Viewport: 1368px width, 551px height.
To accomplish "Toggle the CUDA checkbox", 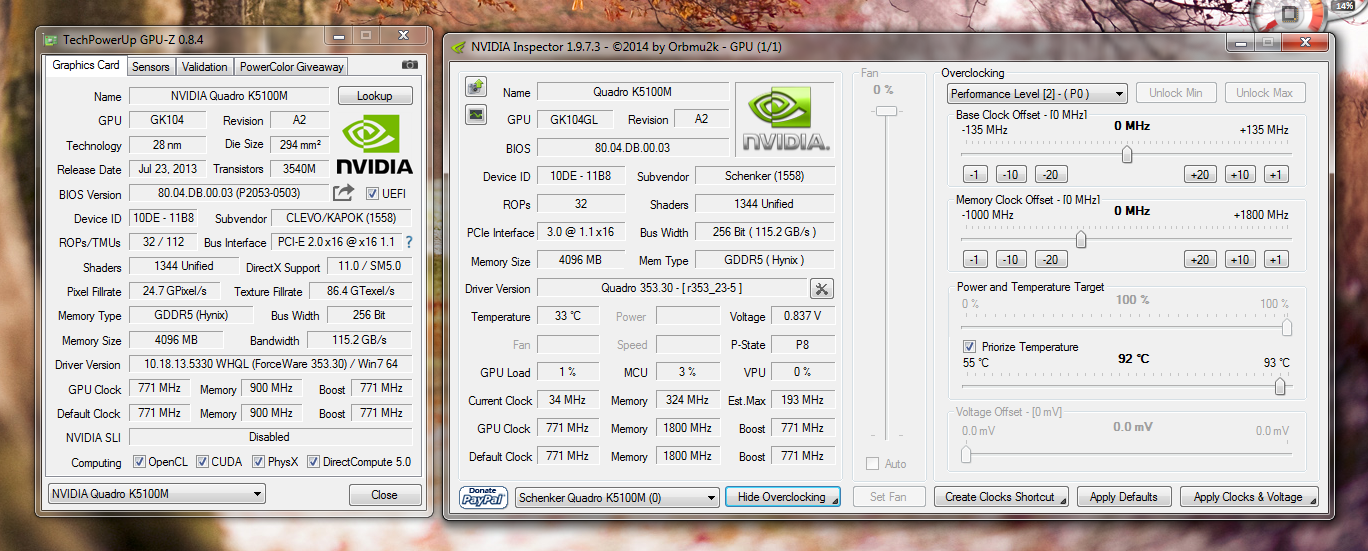I will (203, 462).
